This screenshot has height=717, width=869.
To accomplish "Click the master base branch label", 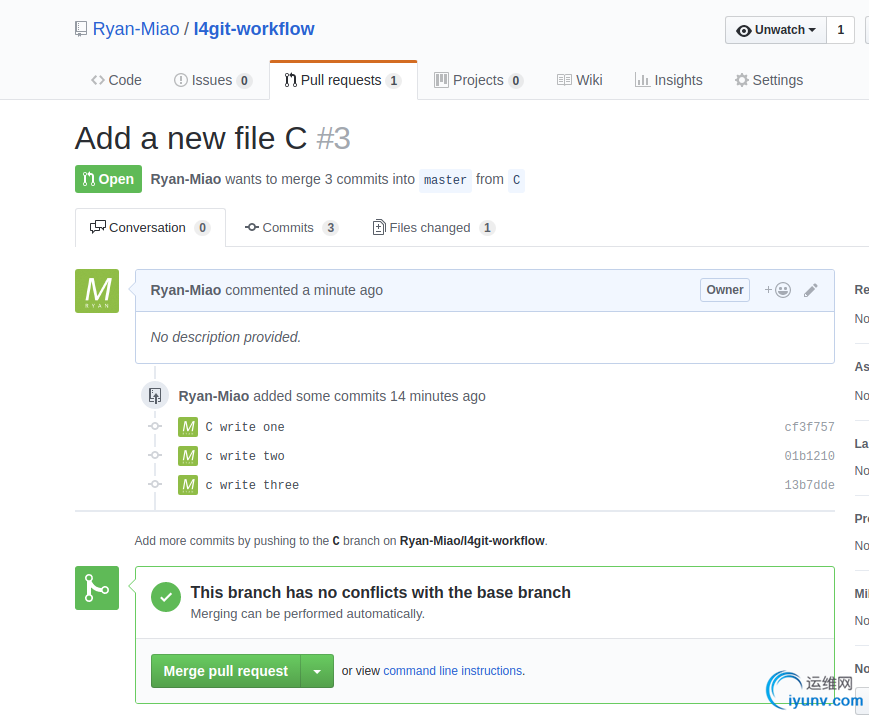I will pyautogui.click(x=445, y=180).
